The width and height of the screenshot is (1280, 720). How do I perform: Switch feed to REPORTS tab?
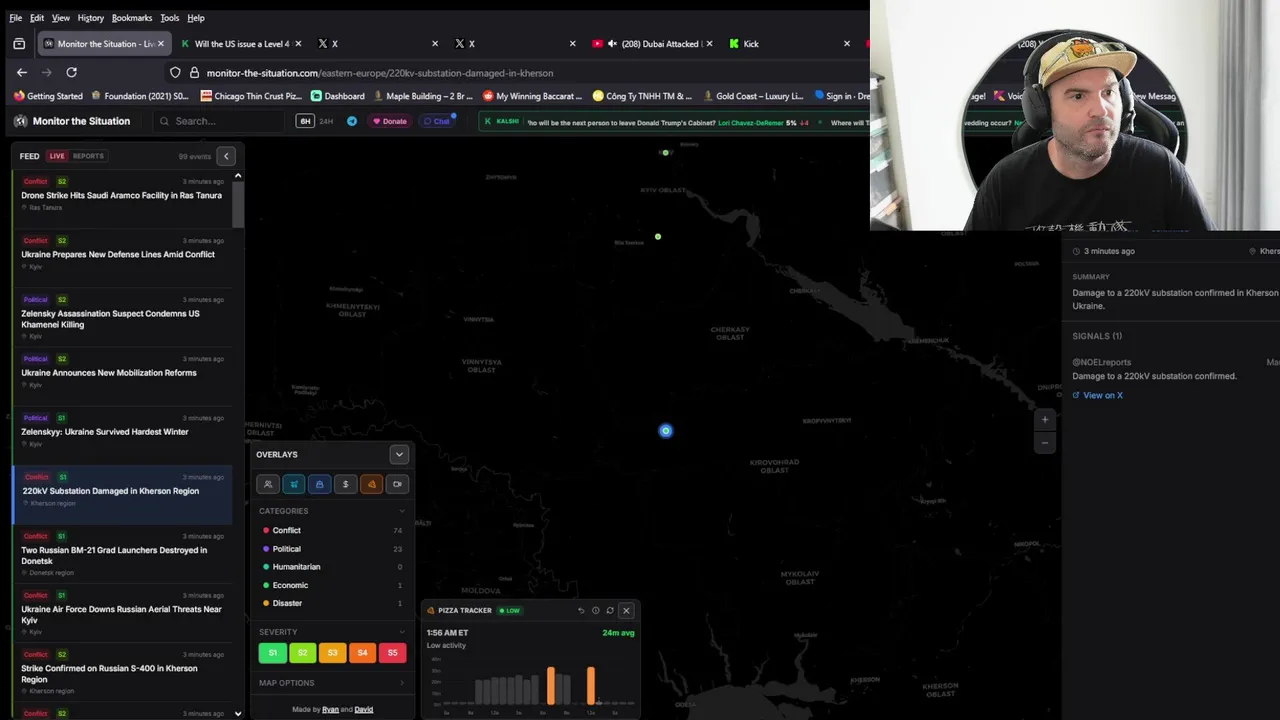(88, 156)
